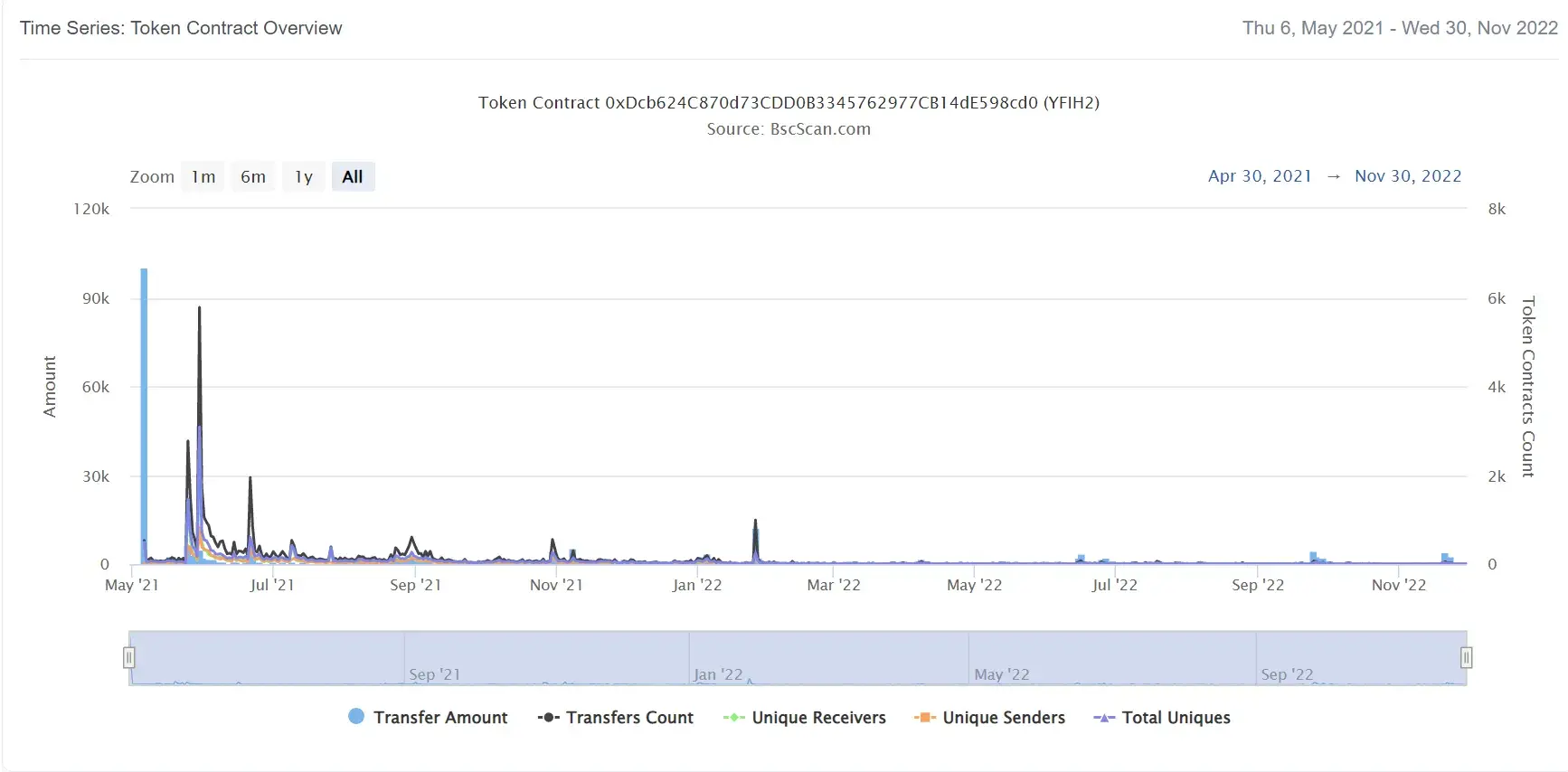The width and height of the screenshot is (1568, 772).
Task: Select the All zoom range
Action: (x=353, y=177)
